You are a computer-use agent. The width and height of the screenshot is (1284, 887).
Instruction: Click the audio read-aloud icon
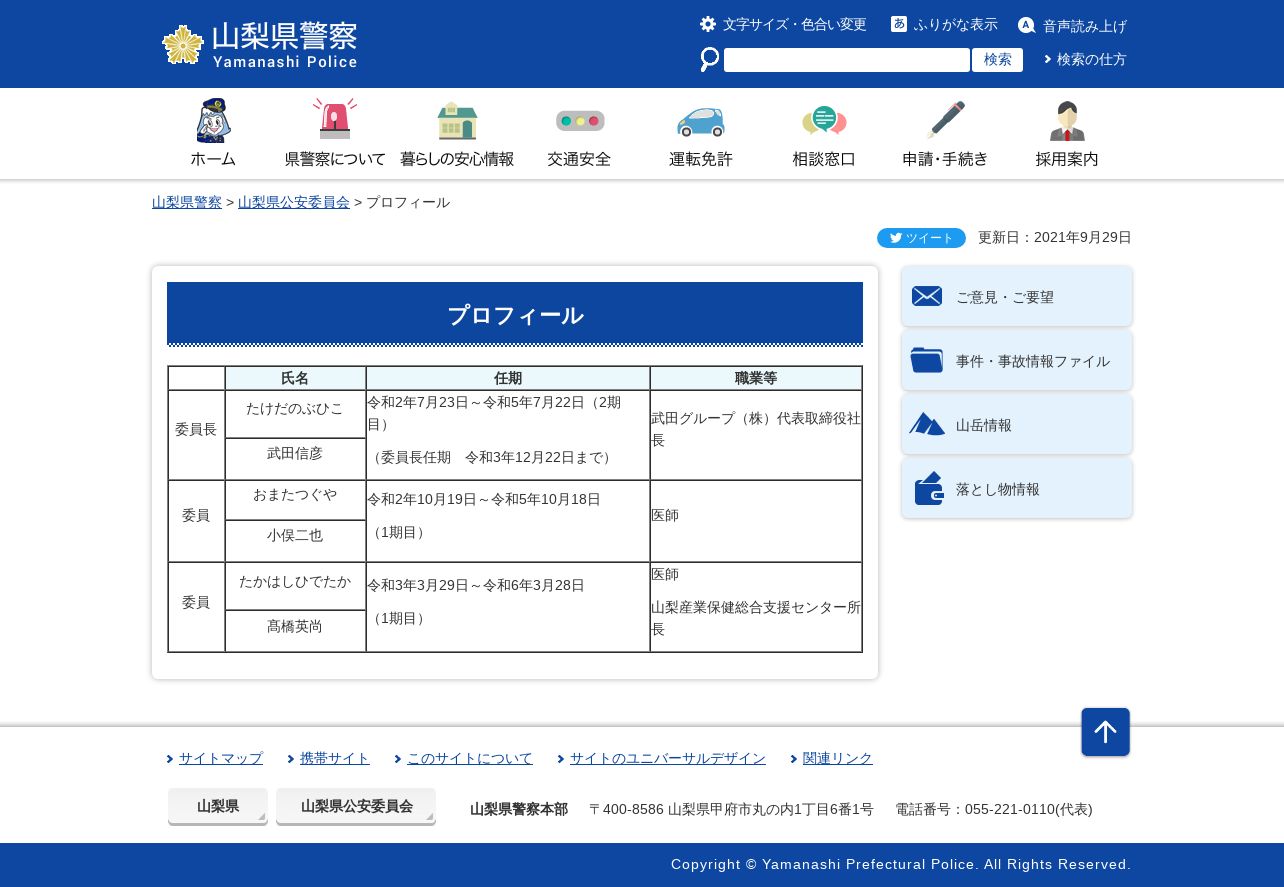click(x=1026, y=25)
